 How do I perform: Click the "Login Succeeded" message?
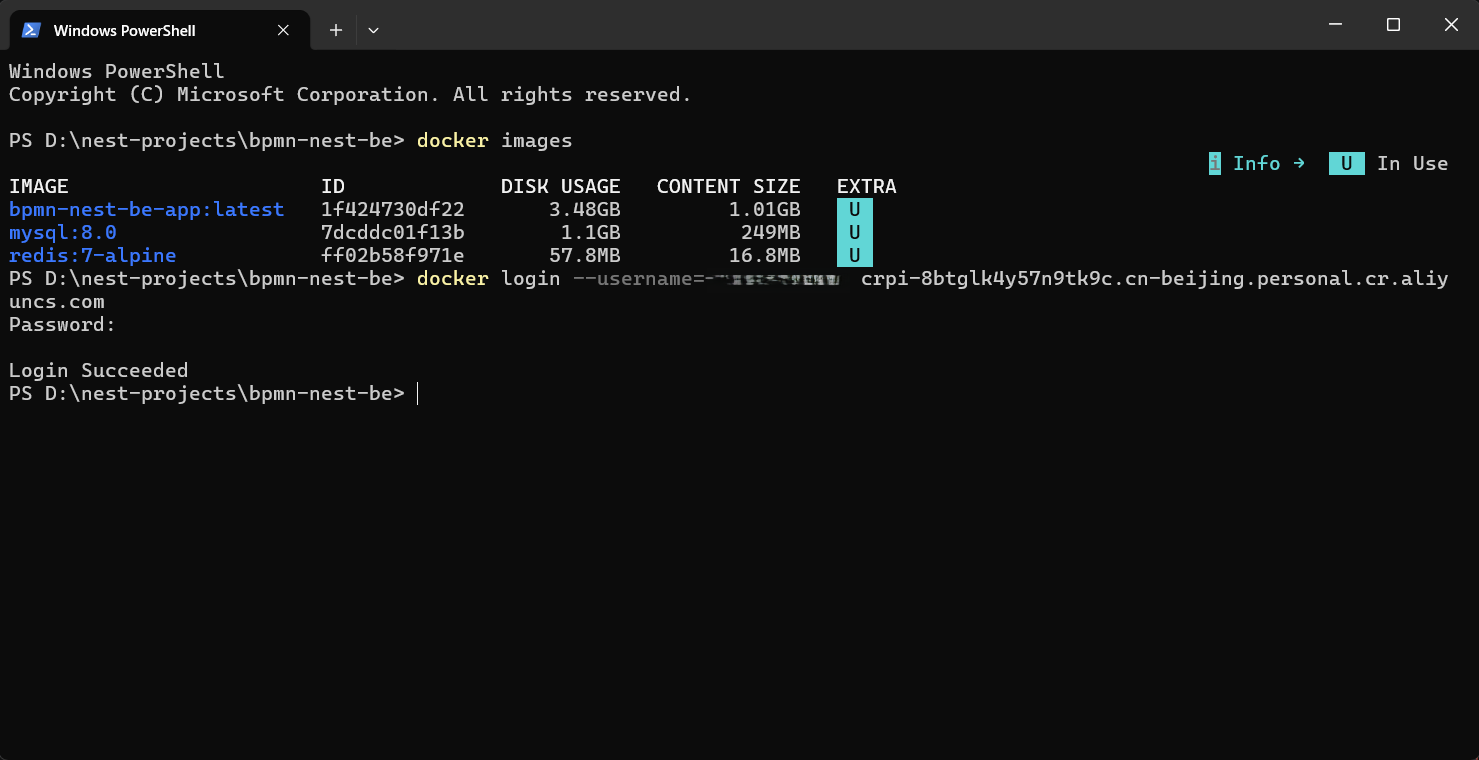coord(99,370)
